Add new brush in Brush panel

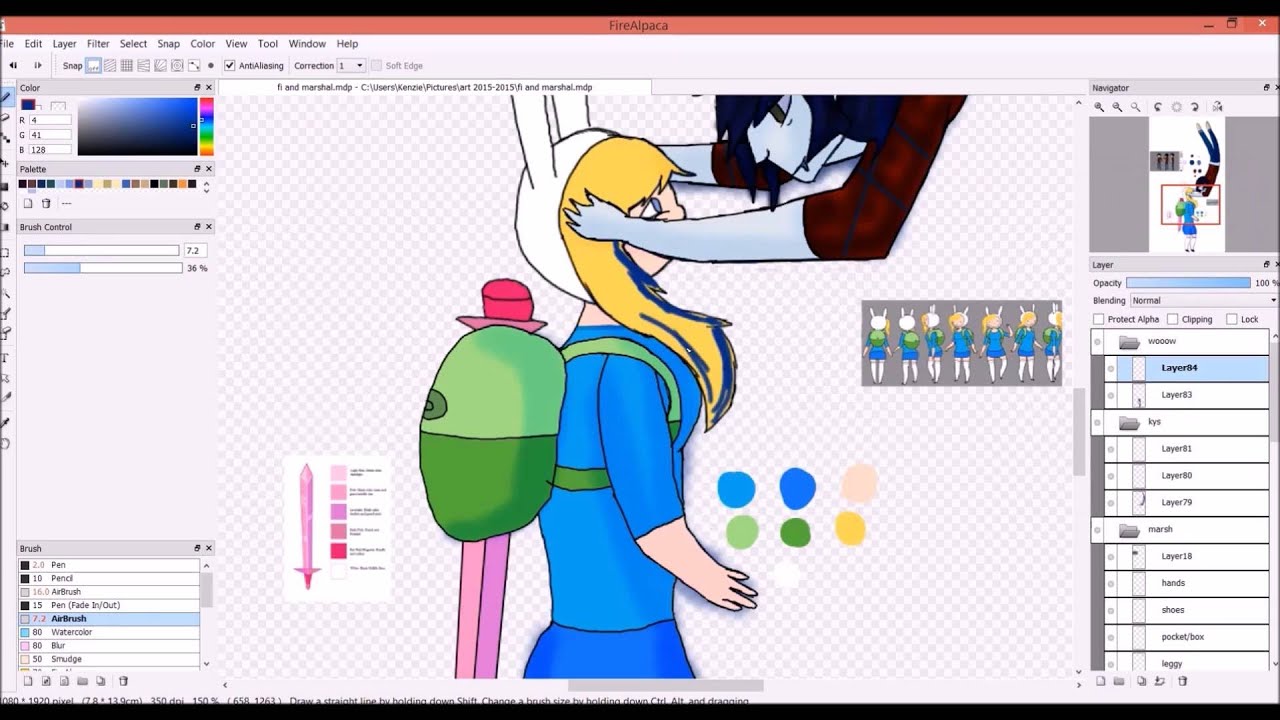coord(28,681)
